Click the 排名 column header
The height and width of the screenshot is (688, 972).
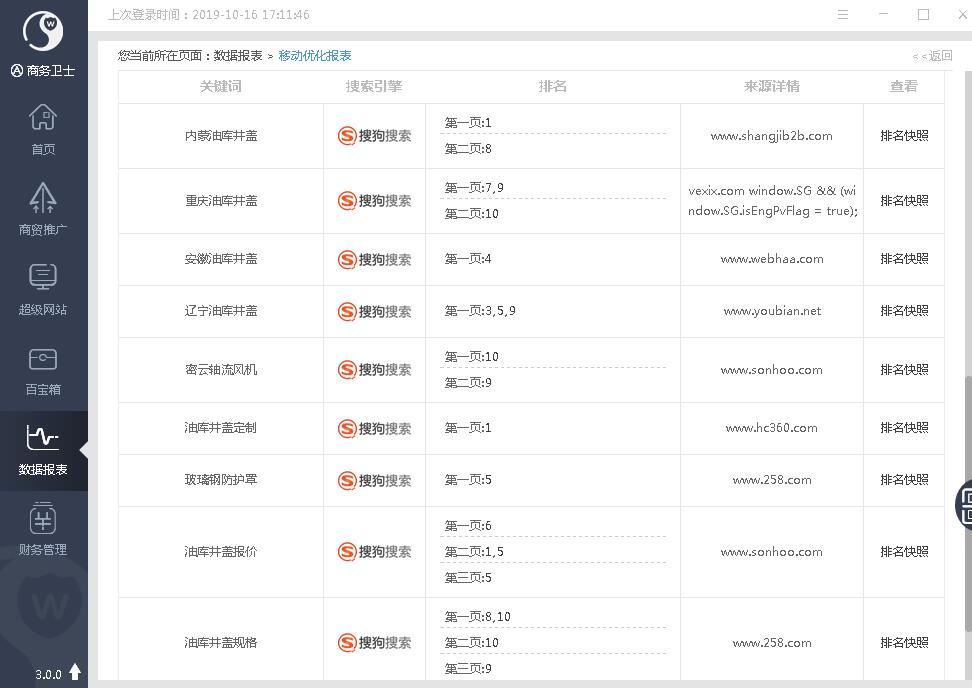click(x=552, y=87)
